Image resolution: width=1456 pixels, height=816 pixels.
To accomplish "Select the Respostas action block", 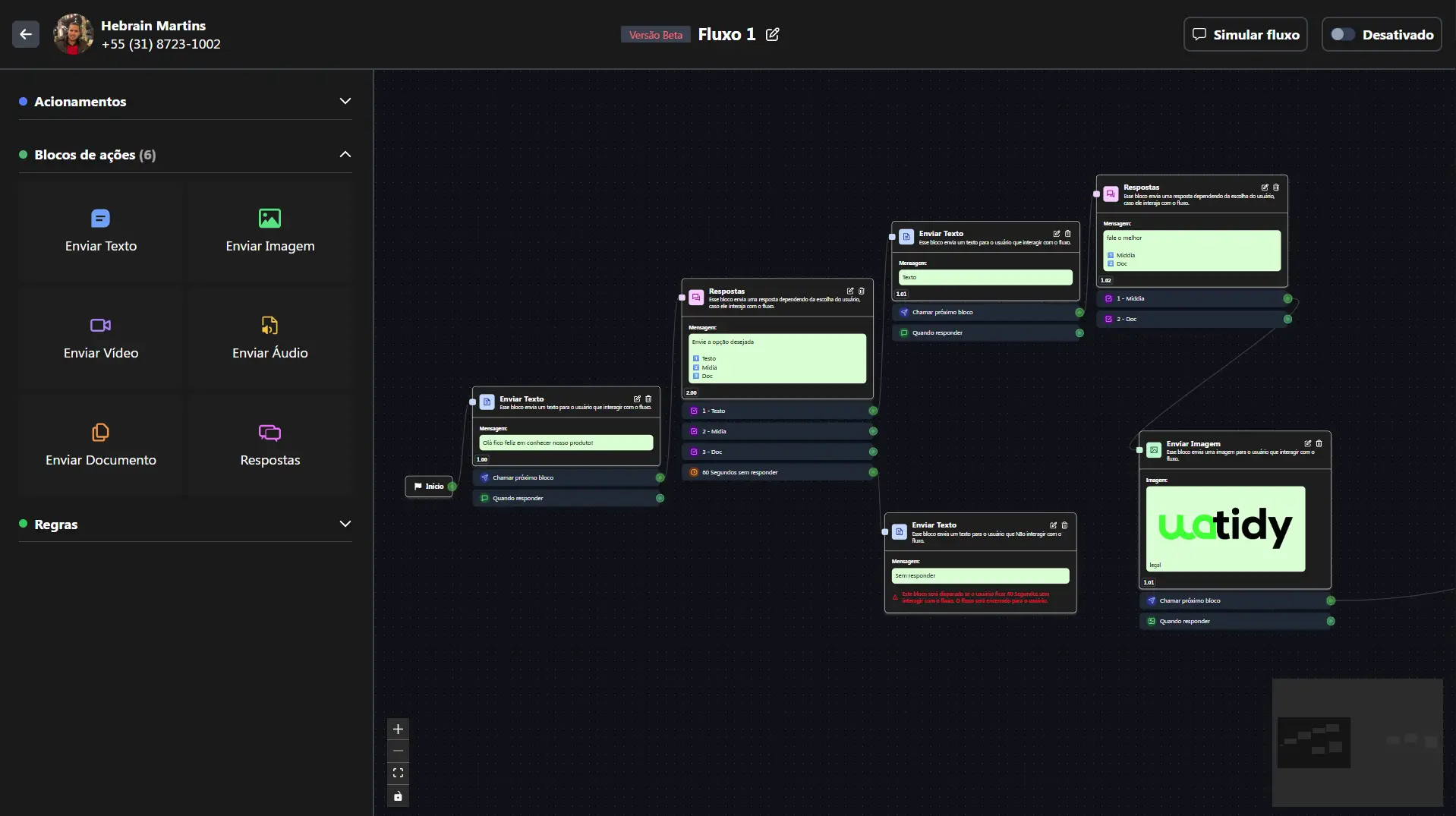I will pos(270,445).
